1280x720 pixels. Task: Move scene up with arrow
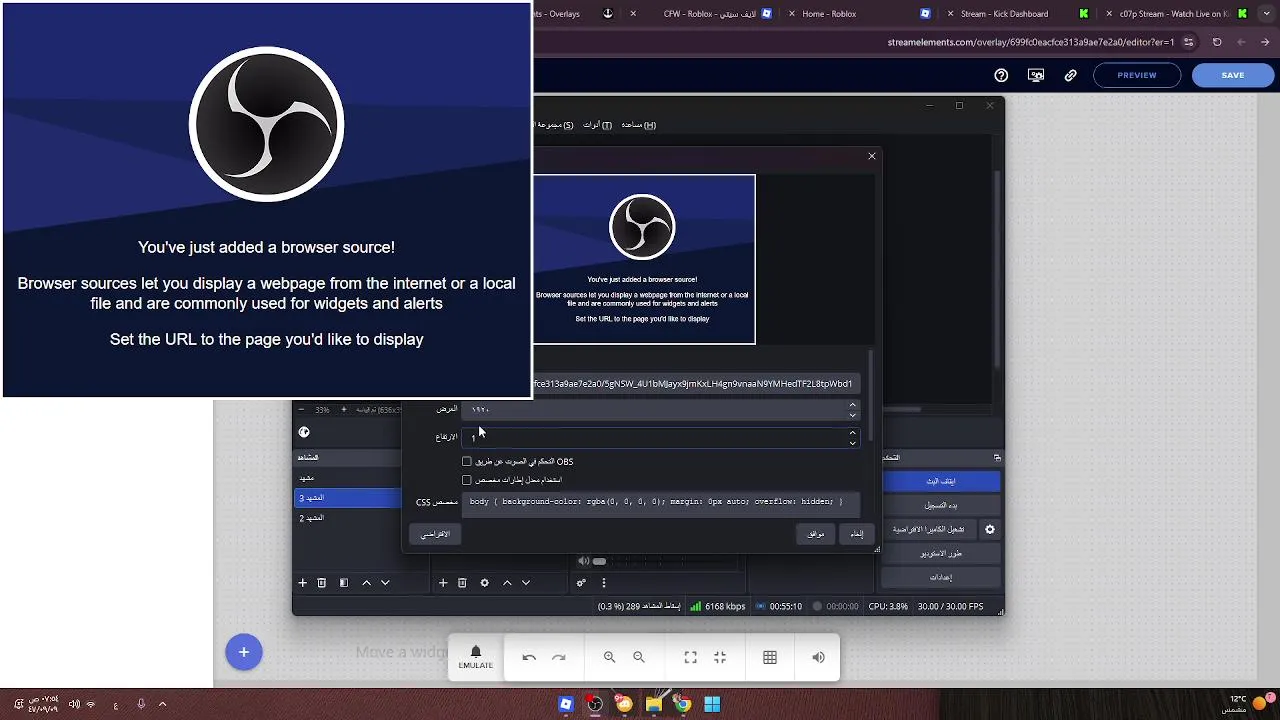[x=366, y=583]
